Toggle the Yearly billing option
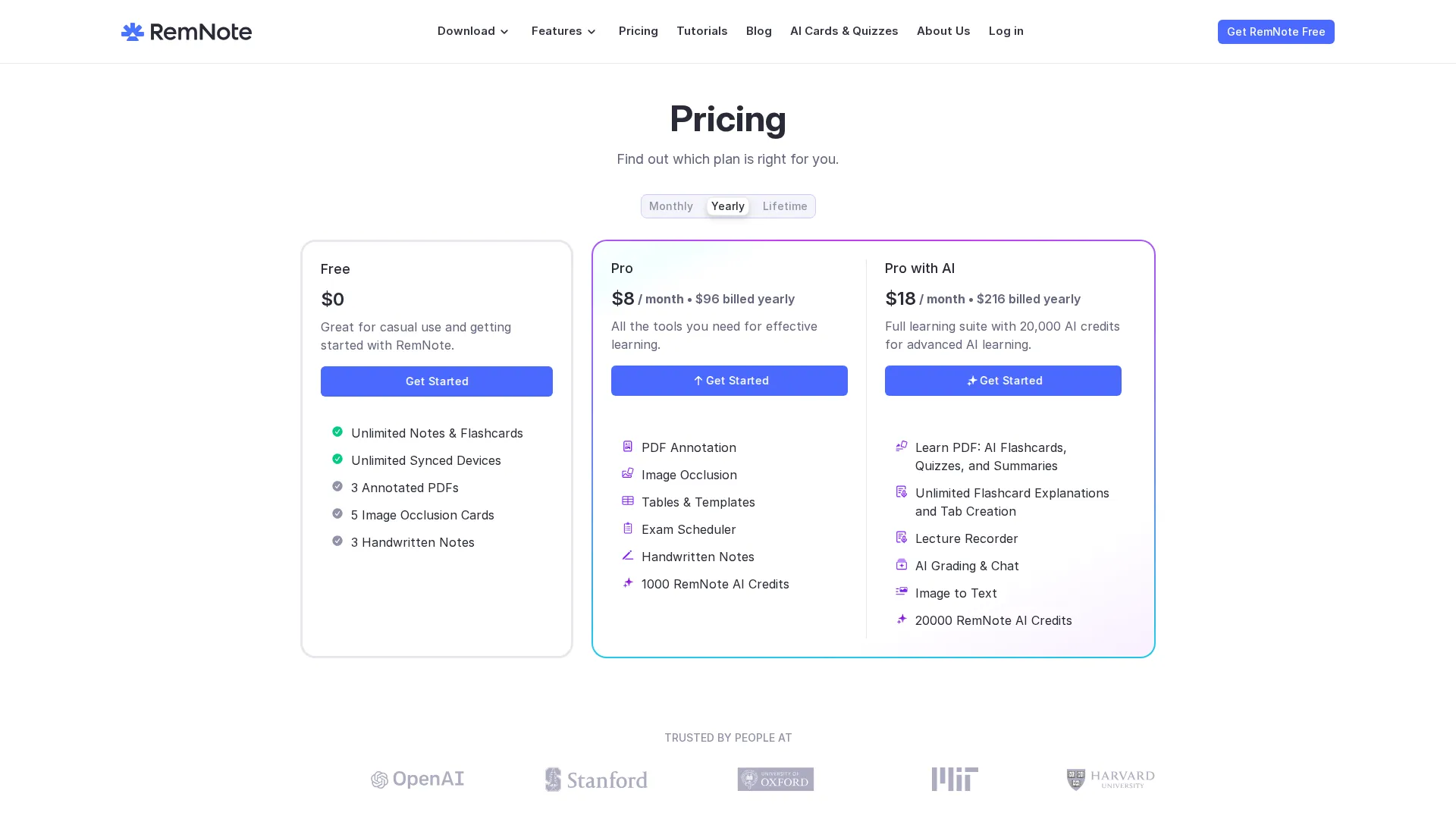The width and height of the screenshot is (1456, 819). pyautogui.click(x=727, y=206)
